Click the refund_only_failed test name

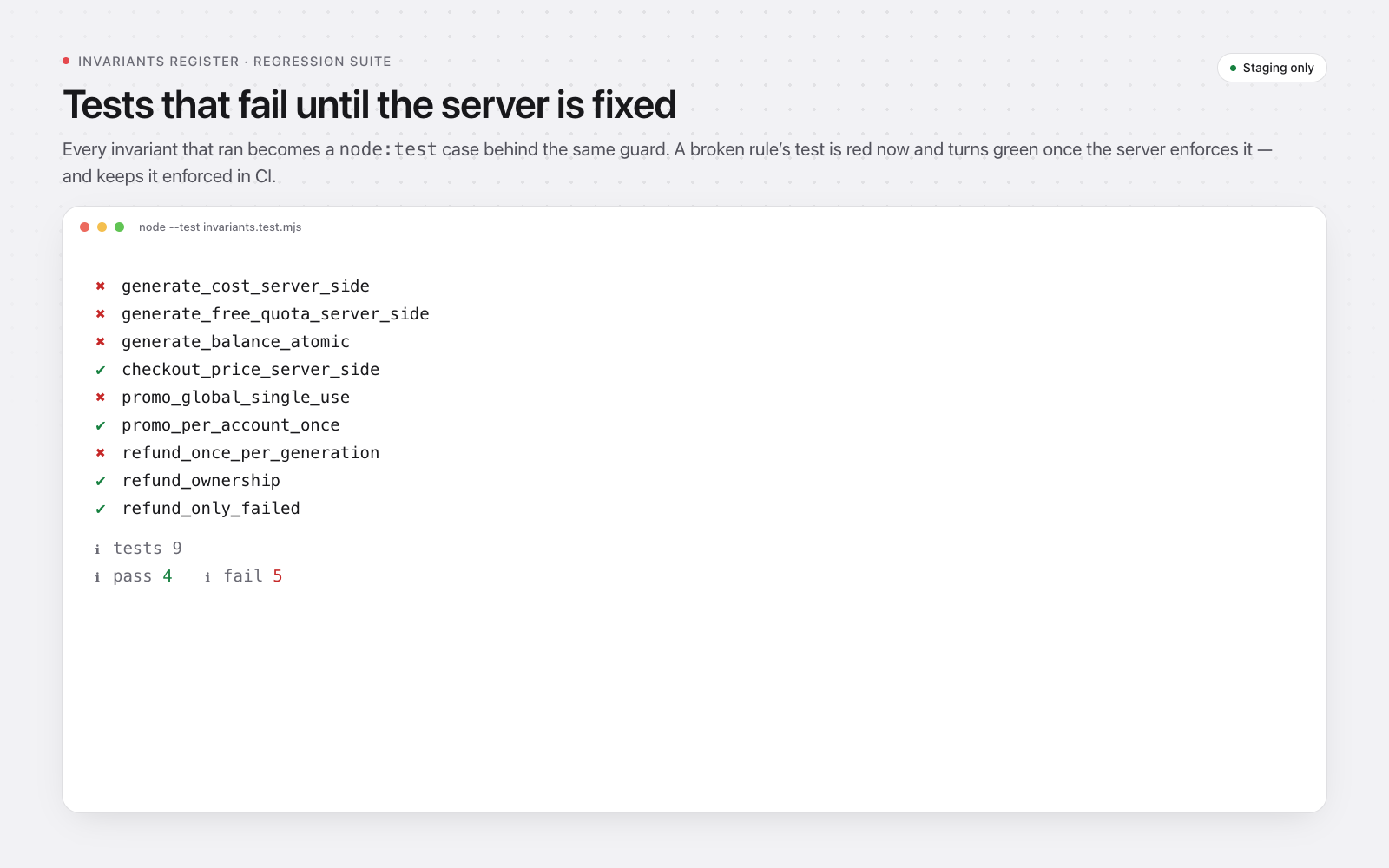point(211,509)
